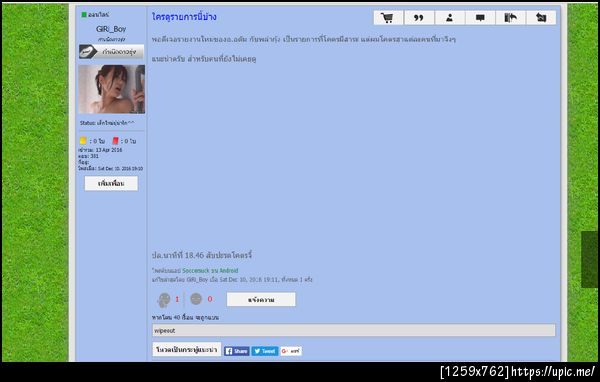Viewport: 600px width, 382px height.
Task: Open the GiRi_Boy username link
Action: [x=111, y=29]
